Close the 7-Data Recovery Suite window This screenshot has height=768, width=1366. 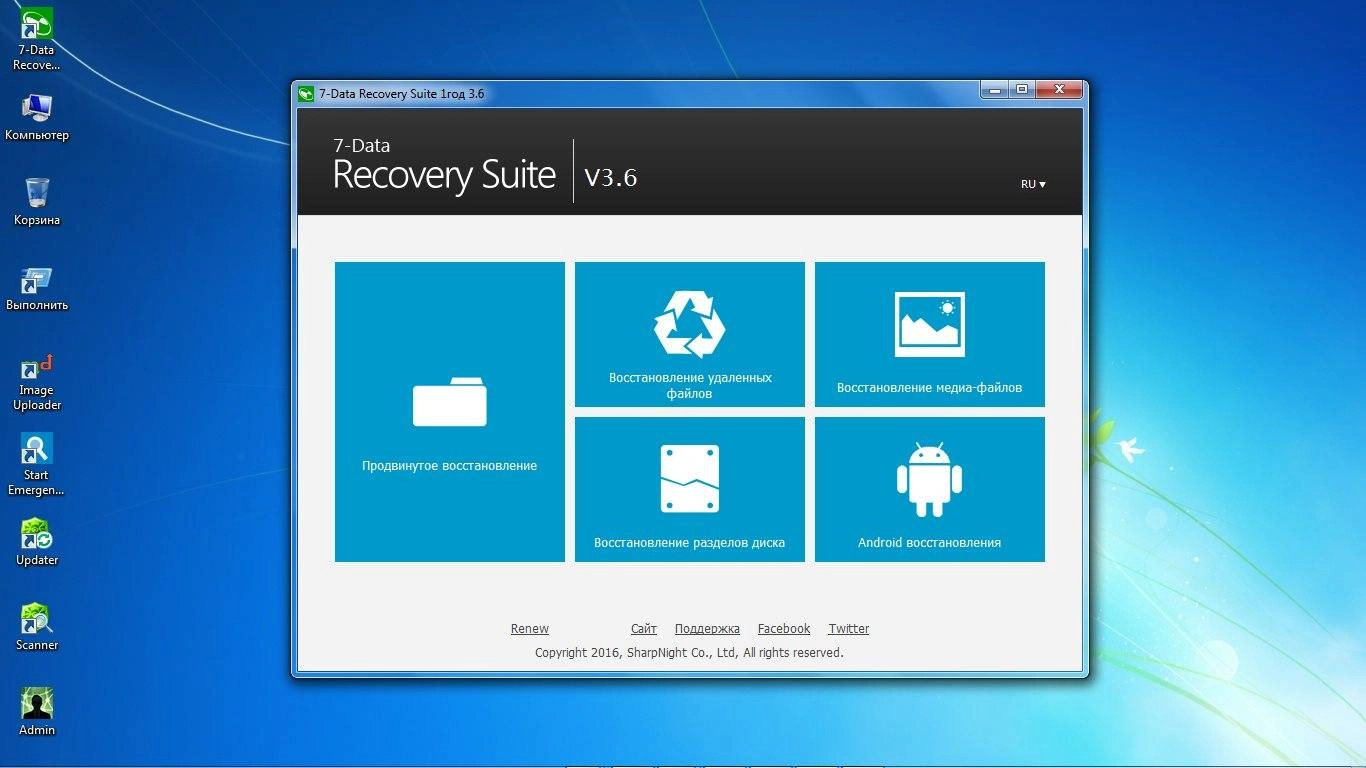(x=1059, y=90)
